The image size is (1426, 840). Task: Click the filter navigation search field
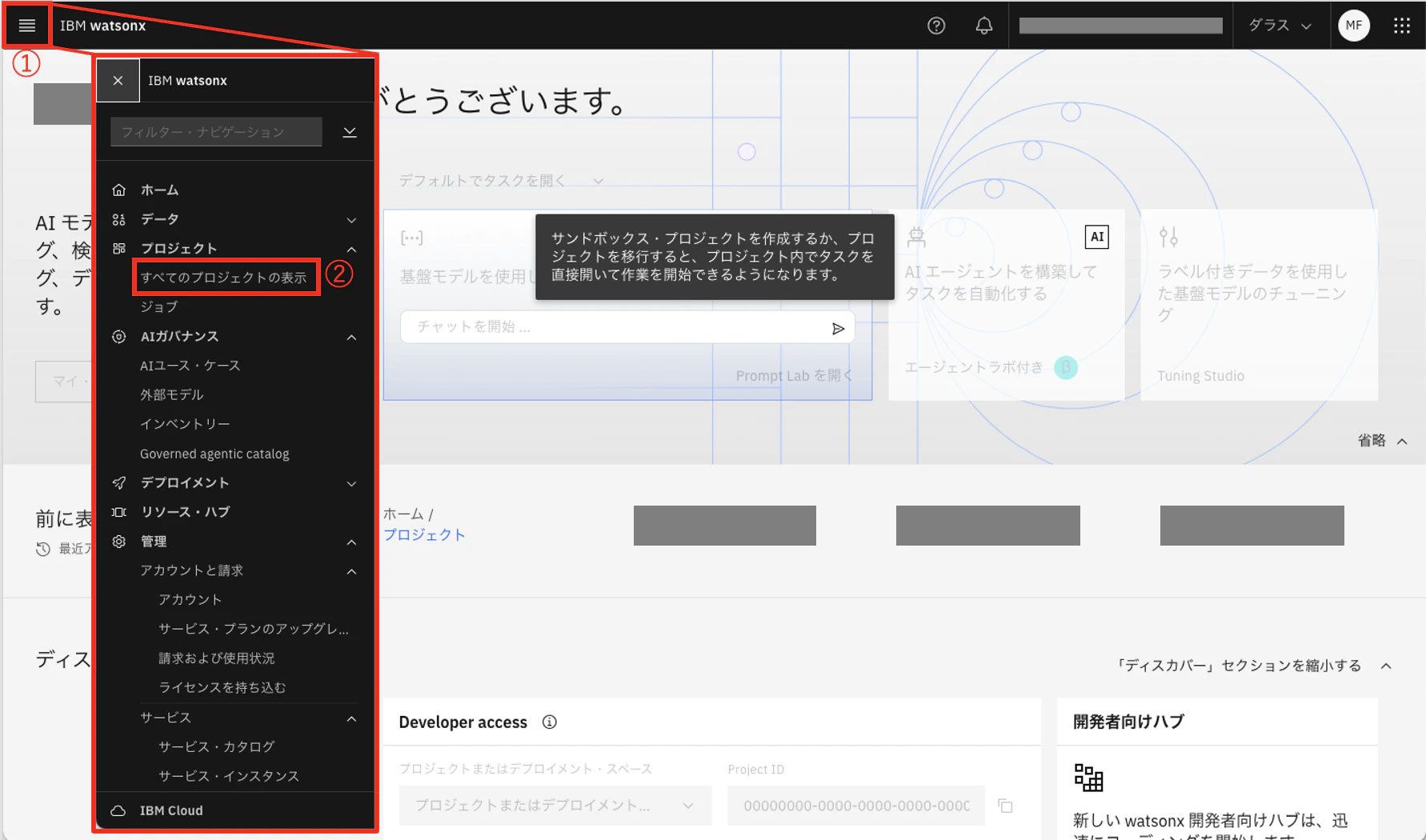pos(217,132)
